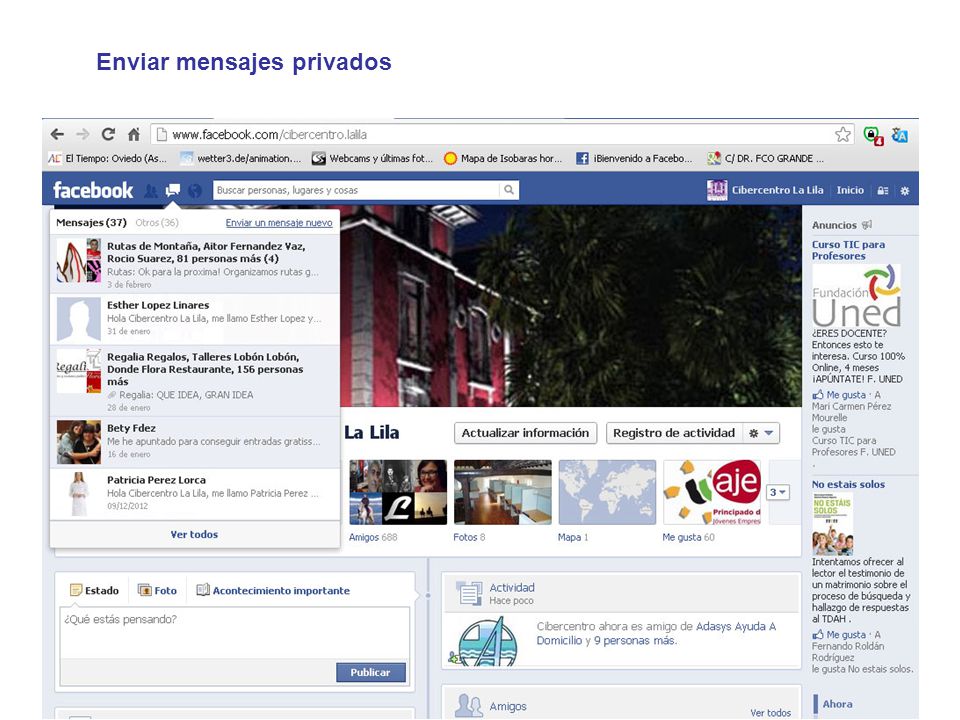Open the No estais solos book image

pyautogui.click(x=832, y=523)
